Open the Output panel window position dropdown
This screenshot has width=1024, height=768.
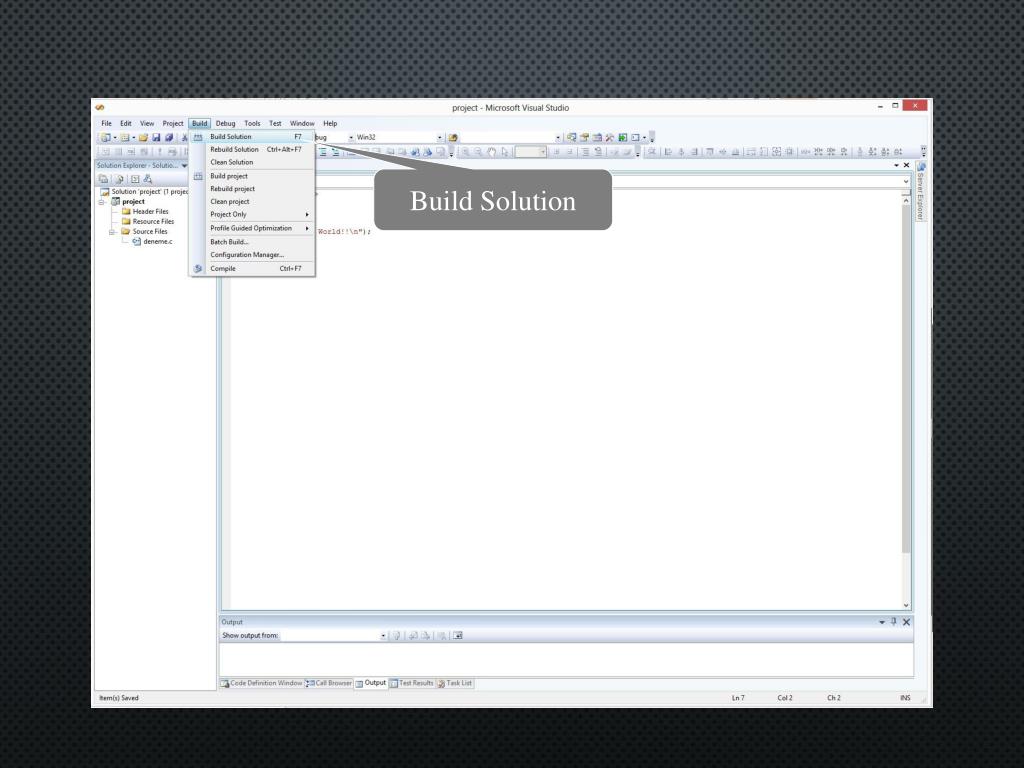tap(882, 622)
